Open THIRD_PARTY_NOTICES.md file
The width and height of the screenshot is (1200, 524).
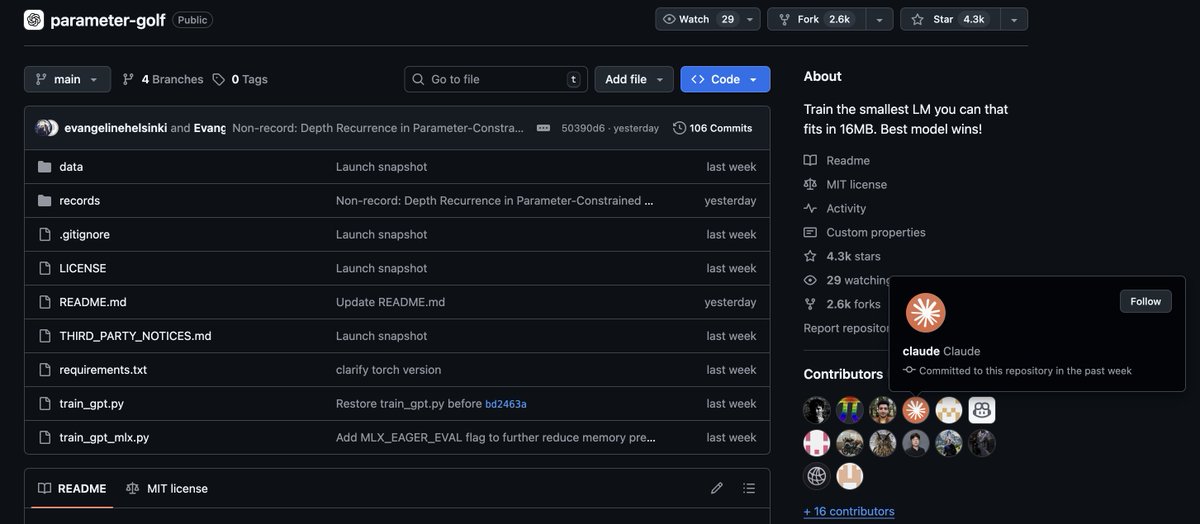(x=135, y=336)
